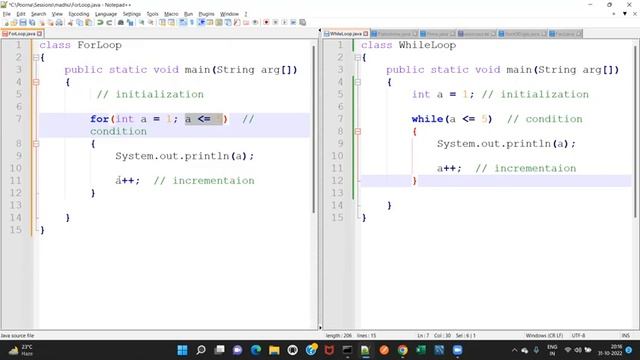Open the Language menu

click(106, 14)
